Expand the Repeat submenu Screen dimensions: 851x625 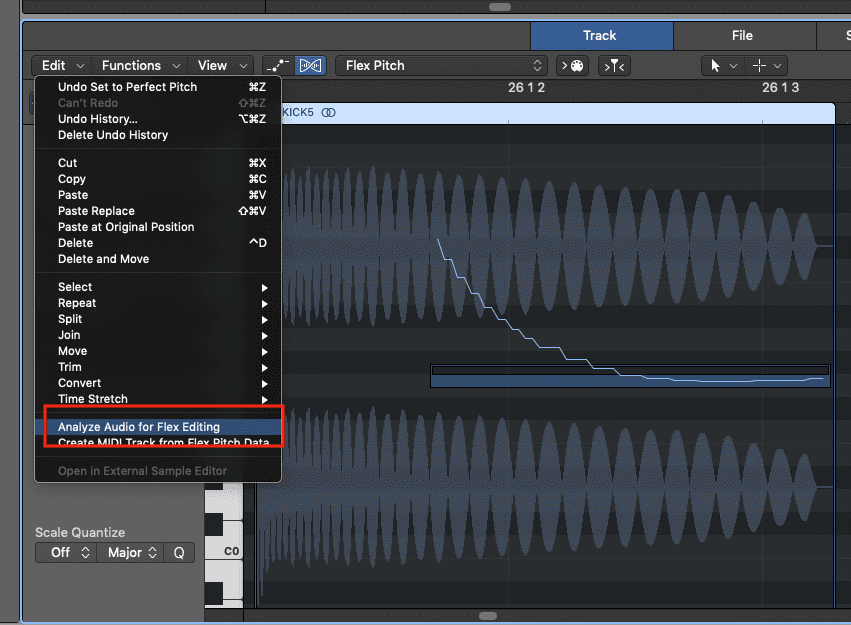tap(158, 303)
